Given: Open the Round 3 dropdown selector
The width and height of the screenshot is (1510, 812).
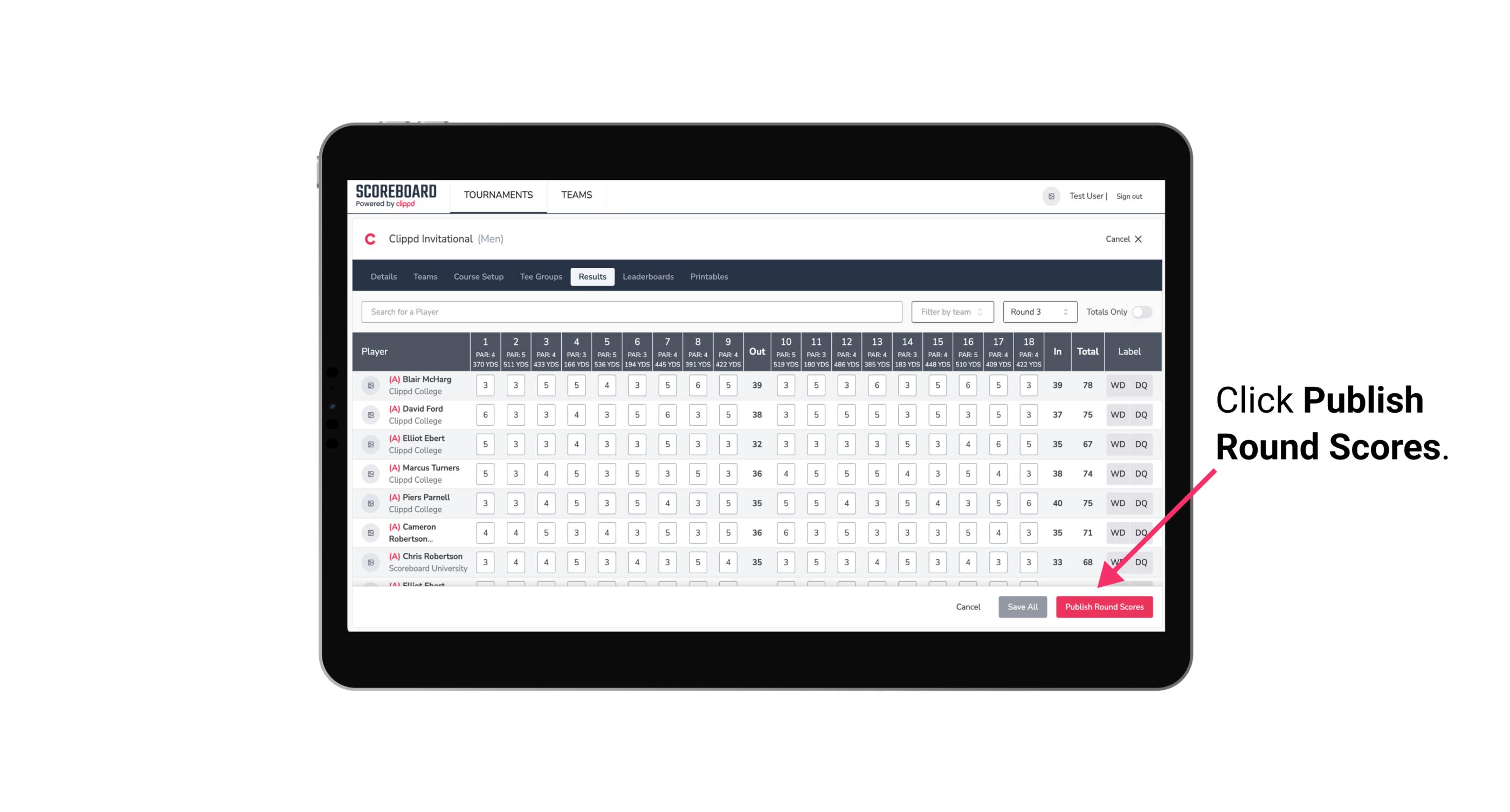Looking at the screenshot, I should (x=1037, y=312).
